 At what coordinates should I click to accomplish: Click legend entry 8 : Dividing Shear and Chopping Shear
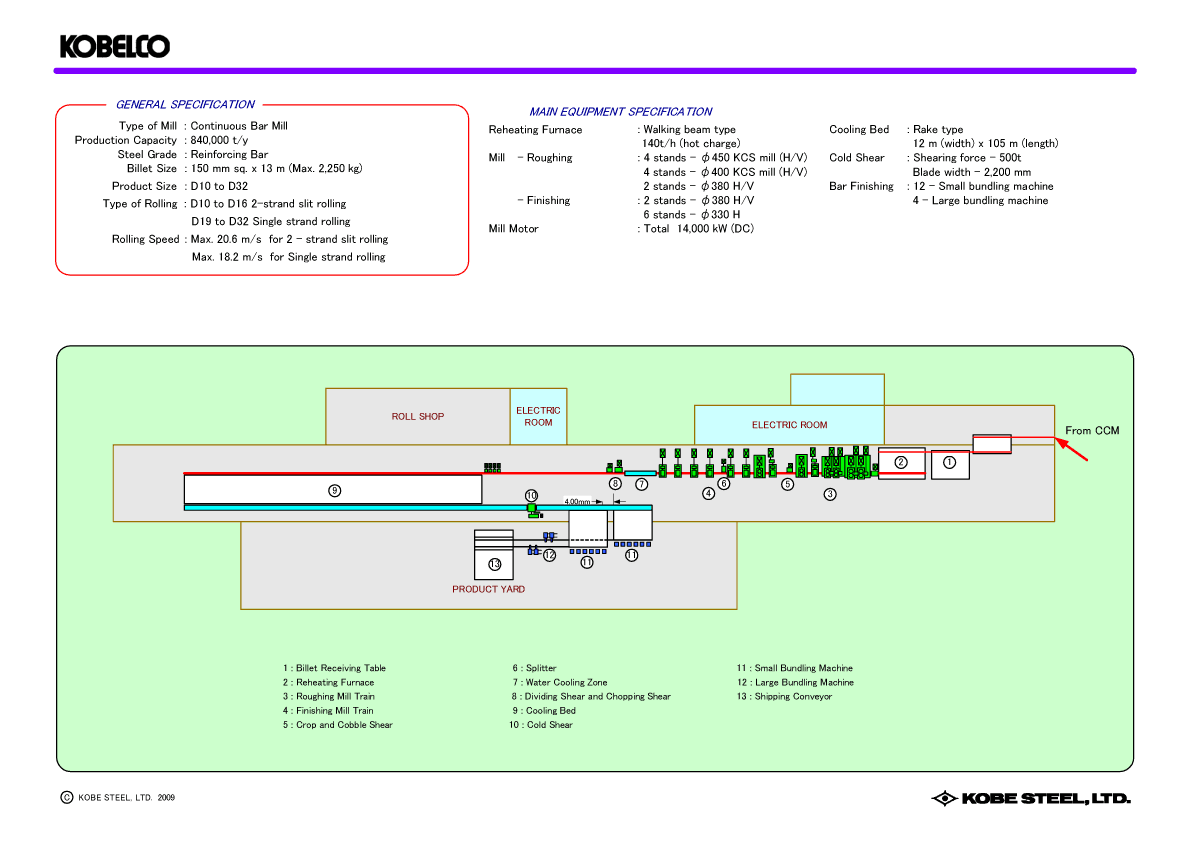(592, 696)
